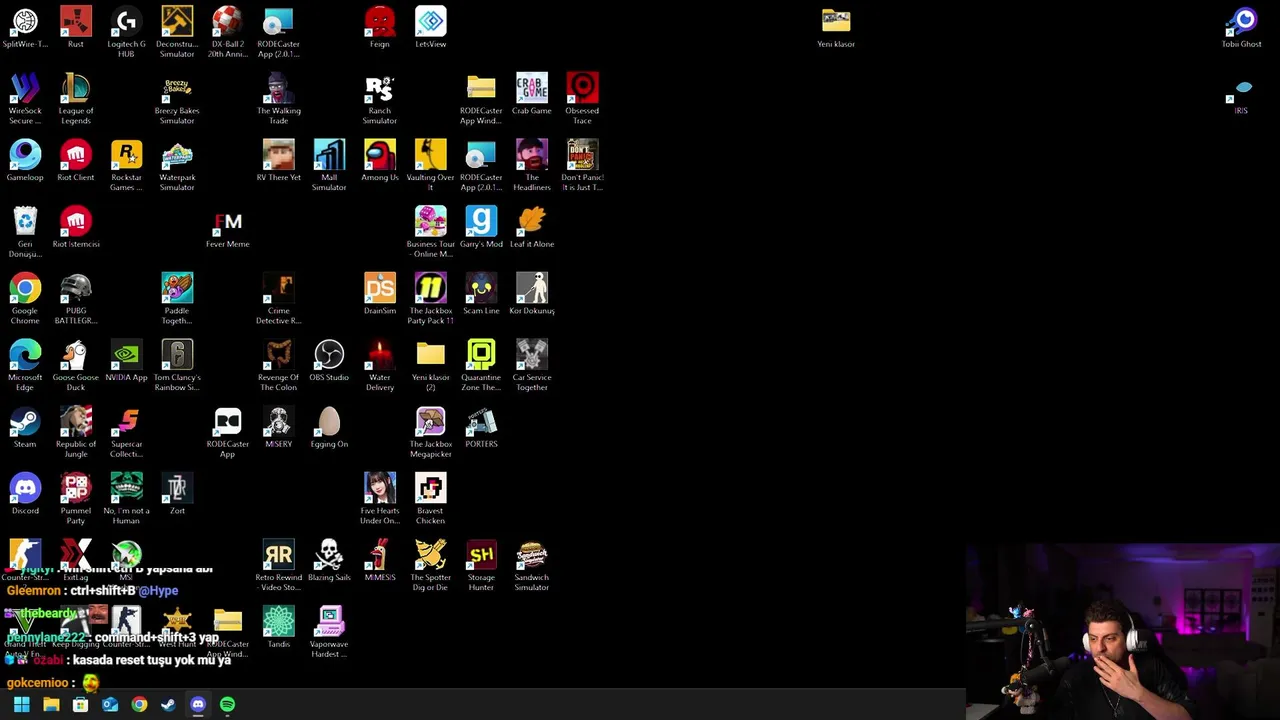Select the Google Chrome desktop icon
The height and width of the screenshot is (720, 1280).
25,298
